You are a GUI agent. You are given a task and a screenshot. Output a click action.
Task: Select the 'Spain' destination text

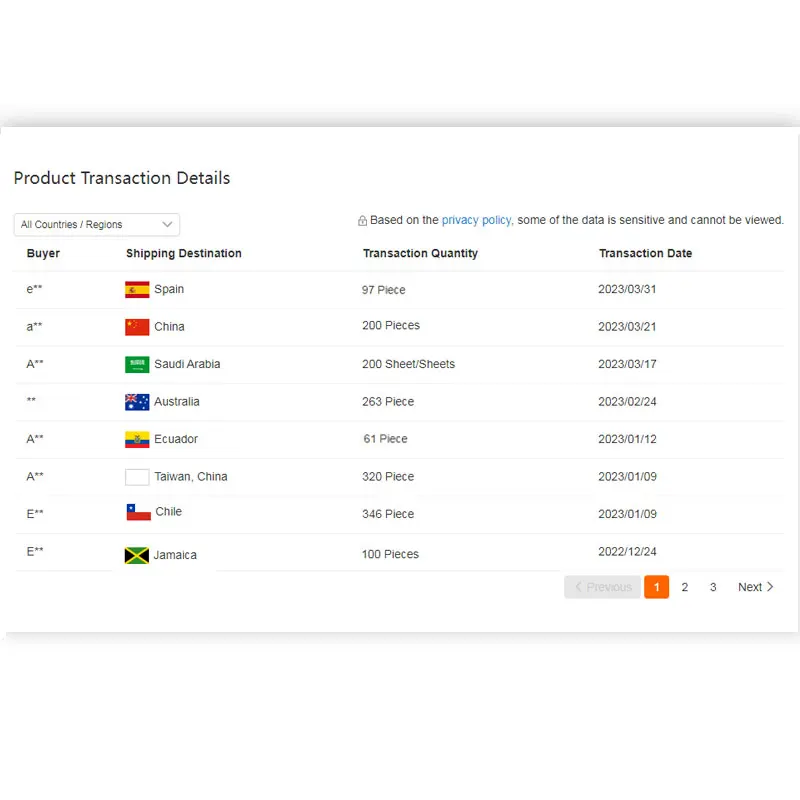(169, 289)
